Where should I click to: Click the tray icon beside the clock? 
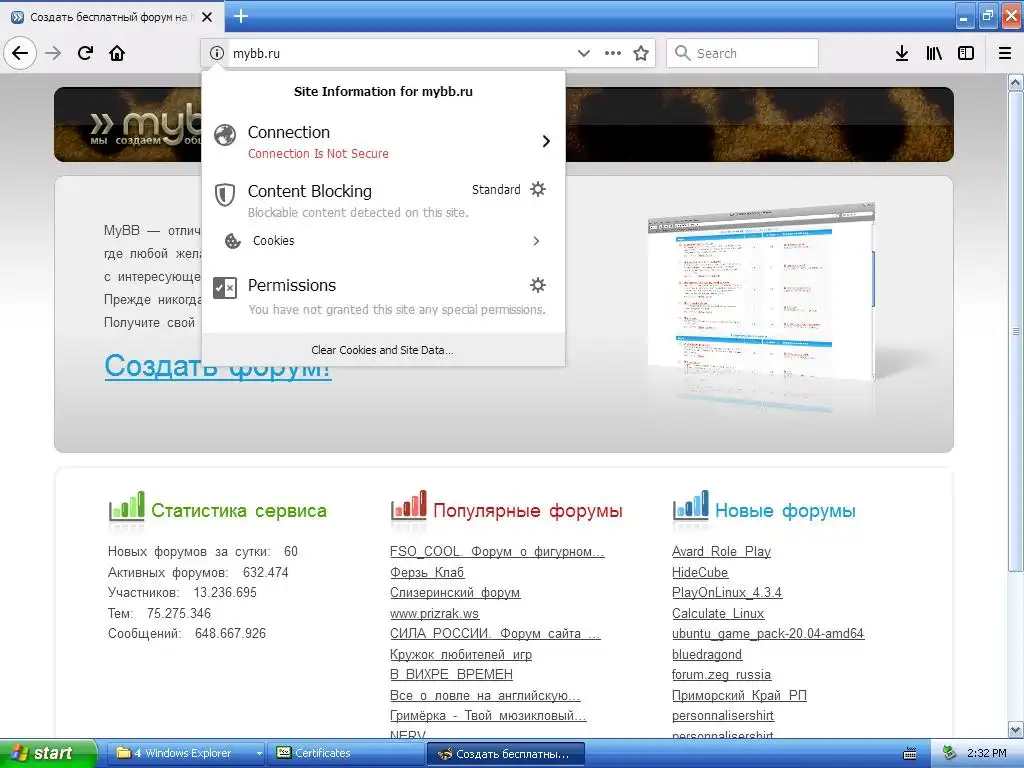coord(950,753)
